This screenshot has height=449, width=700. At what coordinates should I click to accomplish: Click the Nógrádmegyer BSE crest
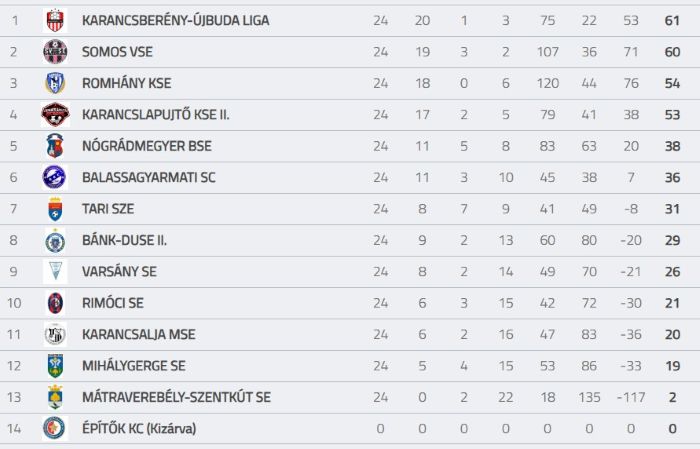click(x=55, y=146)
